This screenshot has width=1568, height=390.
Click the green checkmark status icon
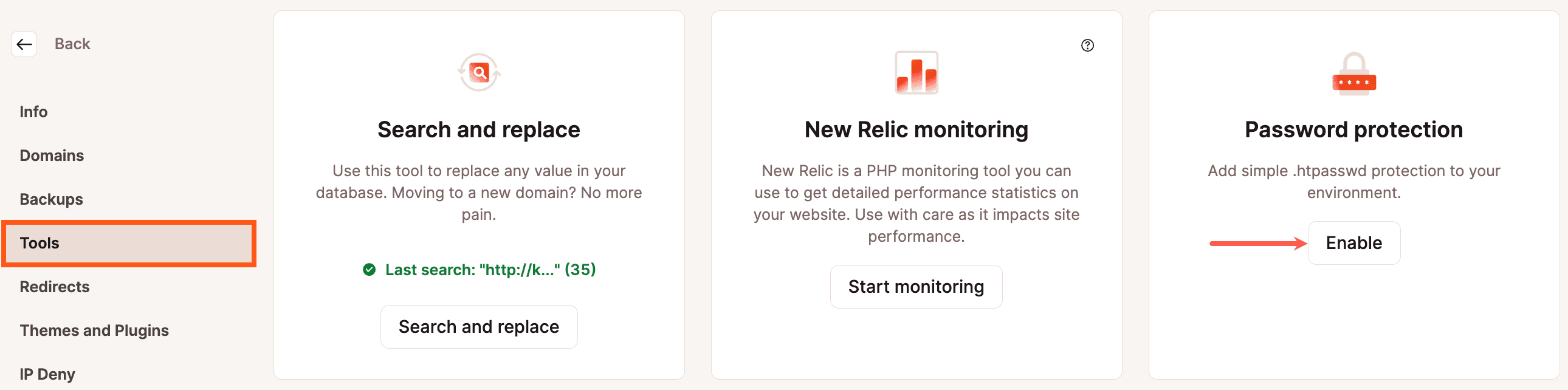click(x=369, y=269)
